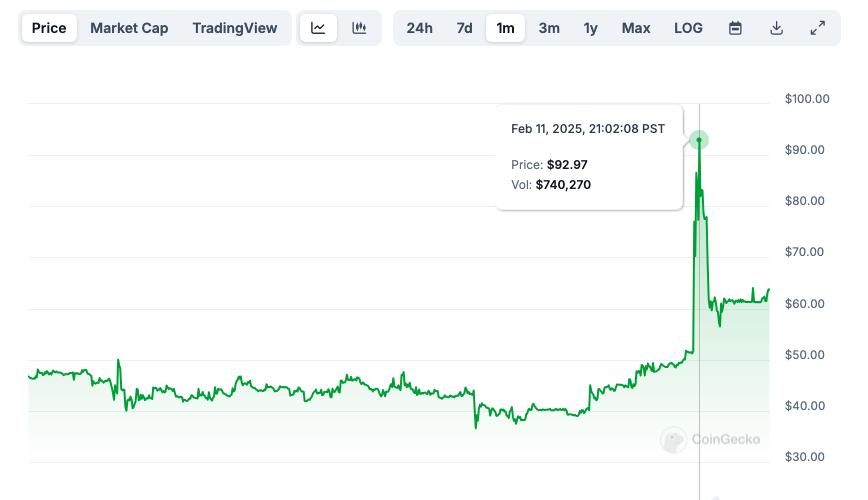Switch to the Market Cap tab
This screenshot has width=868, height=500.
129,28
